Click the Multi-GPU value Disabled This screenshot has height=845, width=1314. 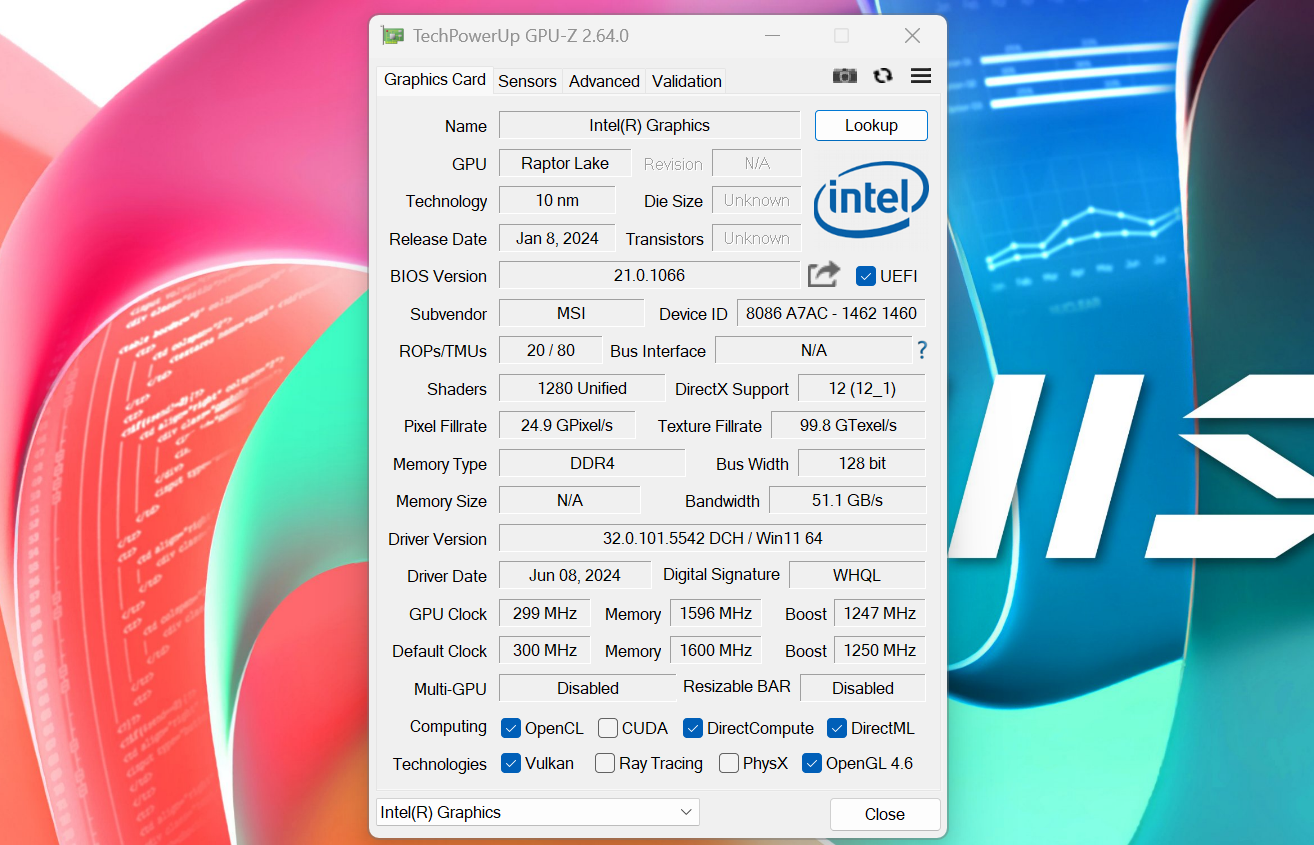tap(588, 688)
